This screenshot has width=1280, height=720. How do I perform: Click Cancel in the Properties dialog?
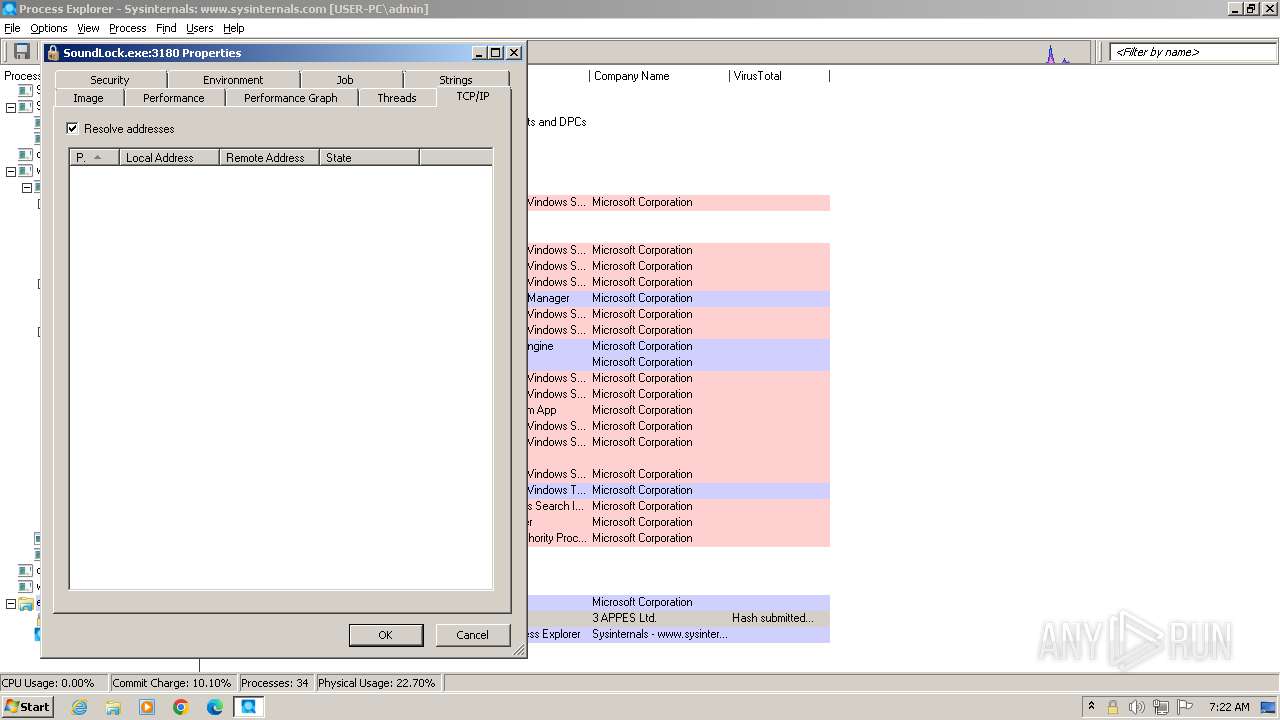click(x=472, y=635)
